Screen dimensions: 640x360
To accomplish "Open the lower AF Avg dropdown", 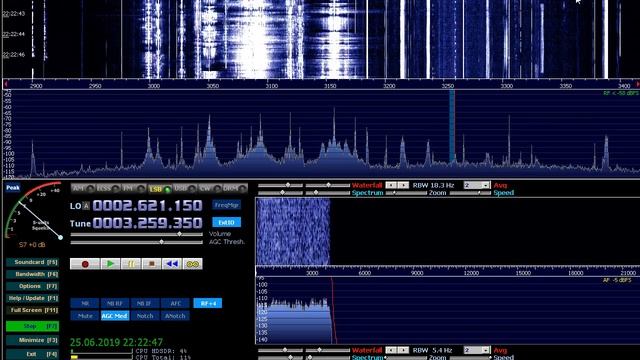I will (476, 350).
